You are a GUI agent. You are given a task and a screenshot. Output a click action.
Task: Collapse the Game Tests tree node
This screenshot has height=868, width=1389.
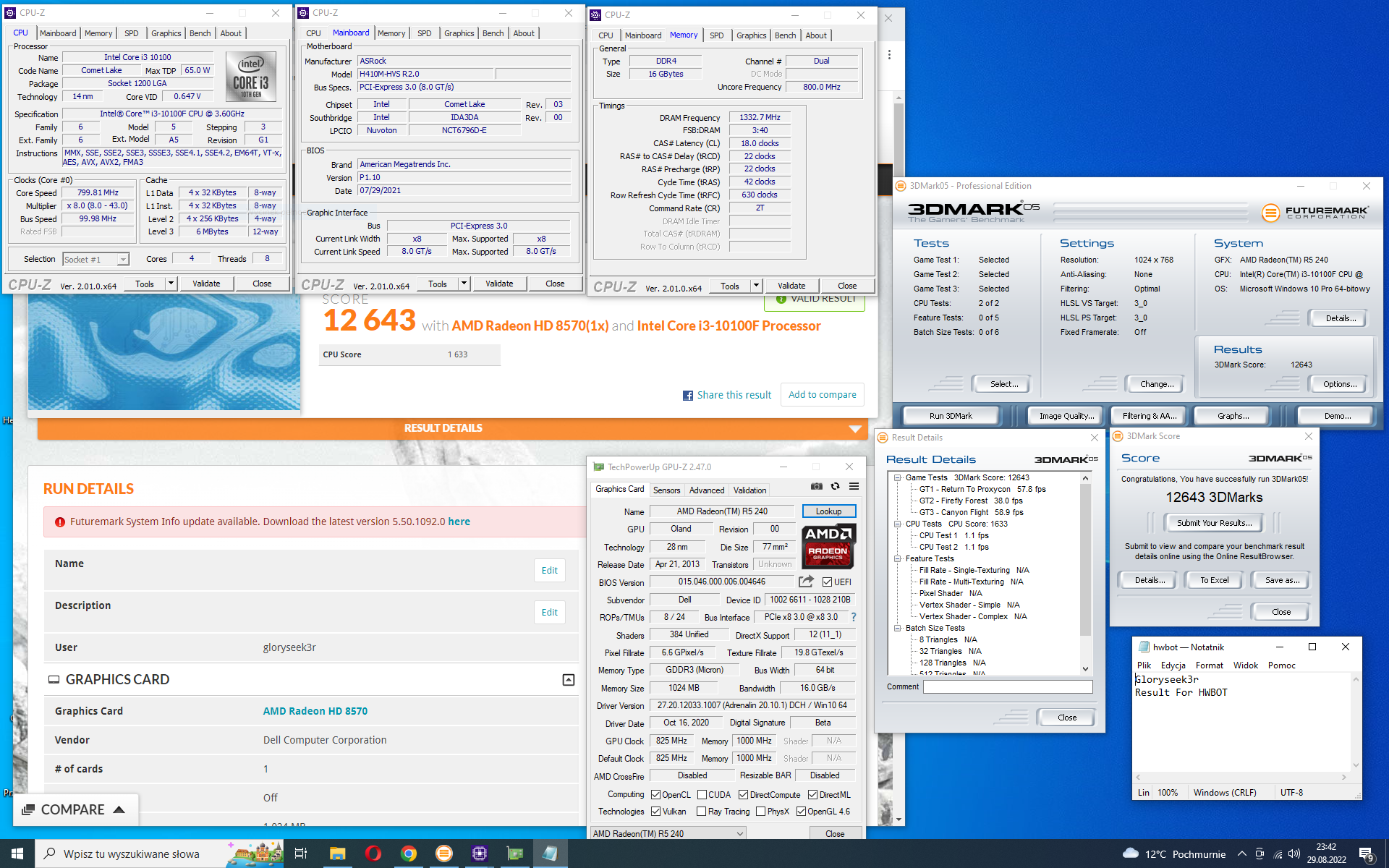pos(897,477)
